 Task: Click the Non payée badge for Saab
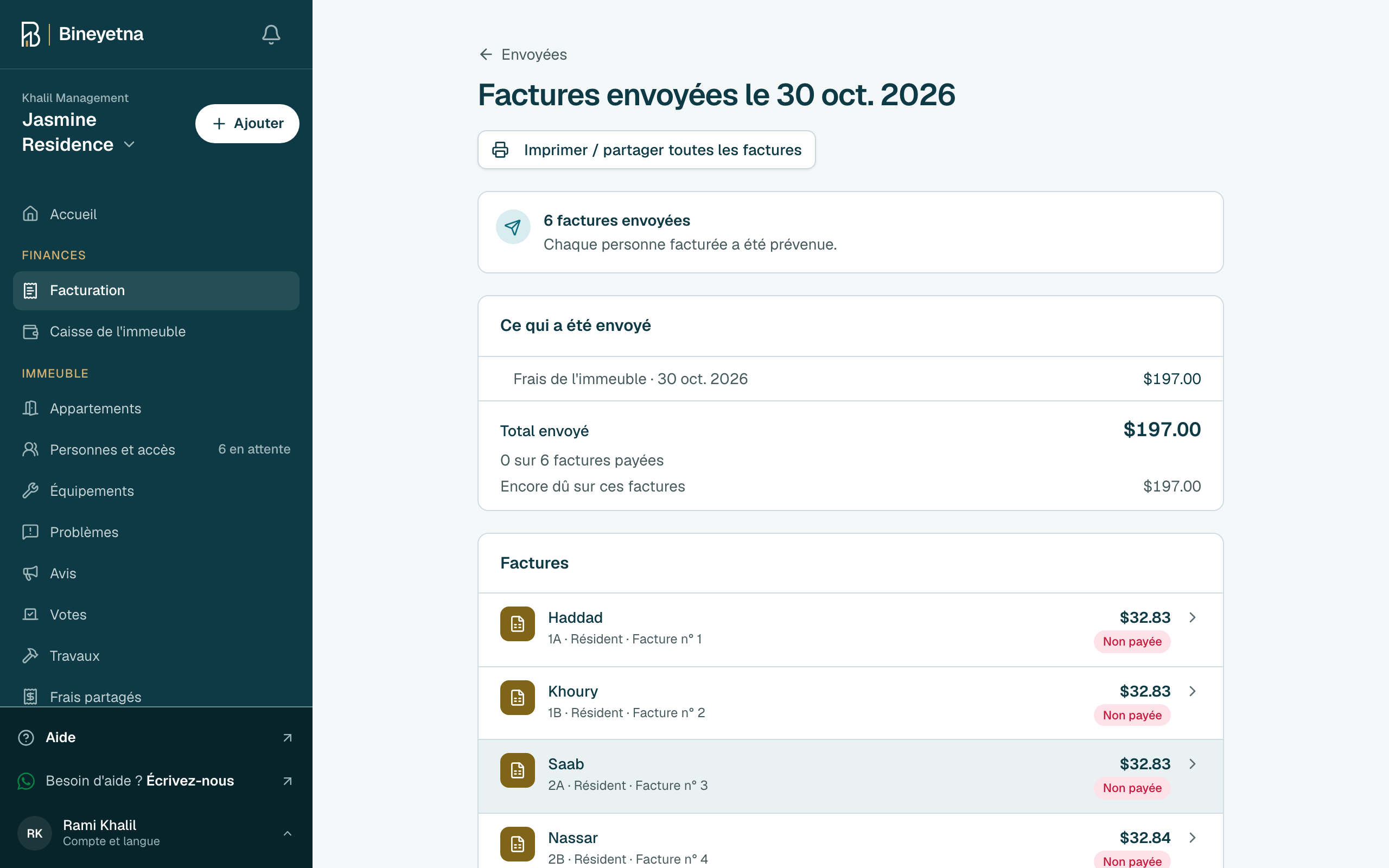[x=1132, y=788]
